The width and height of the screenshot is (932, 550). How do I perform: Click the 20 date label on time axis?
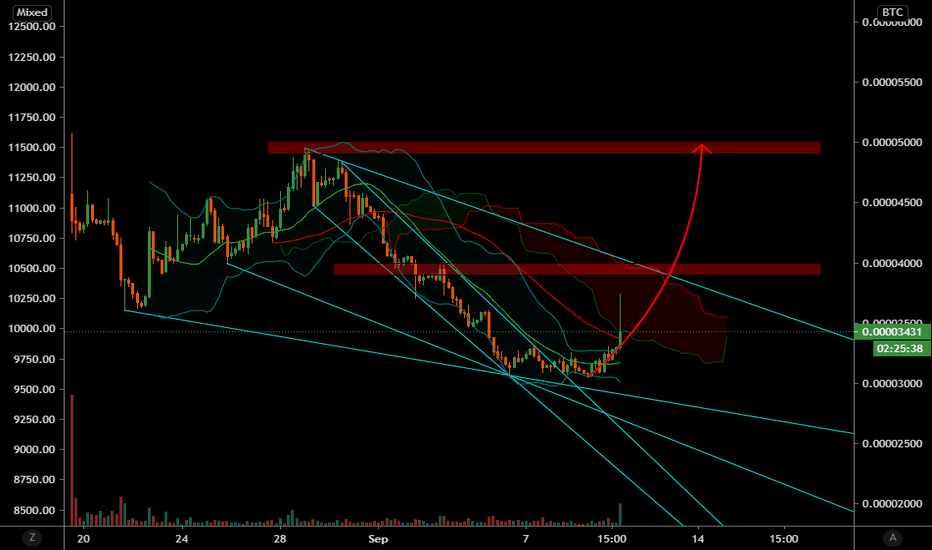(83, 539)
